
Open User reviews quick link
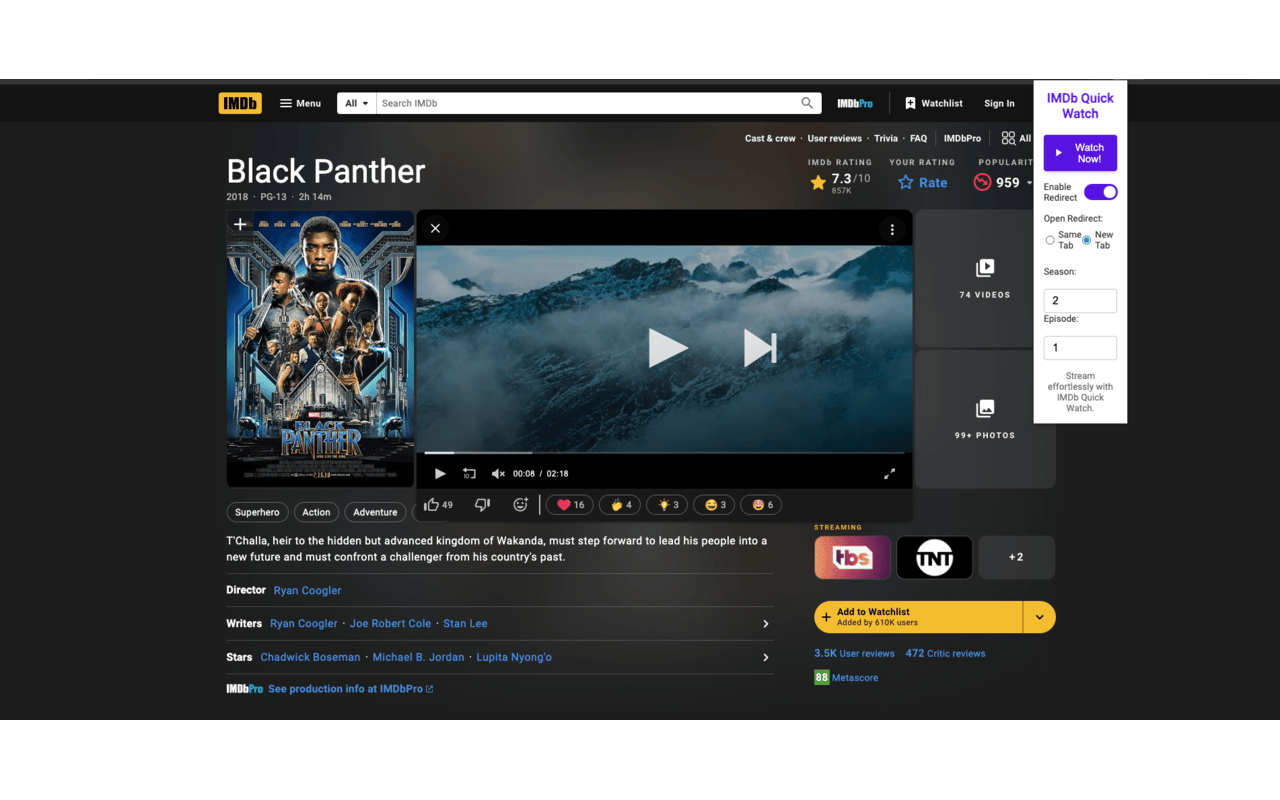[x=834, y=138]
